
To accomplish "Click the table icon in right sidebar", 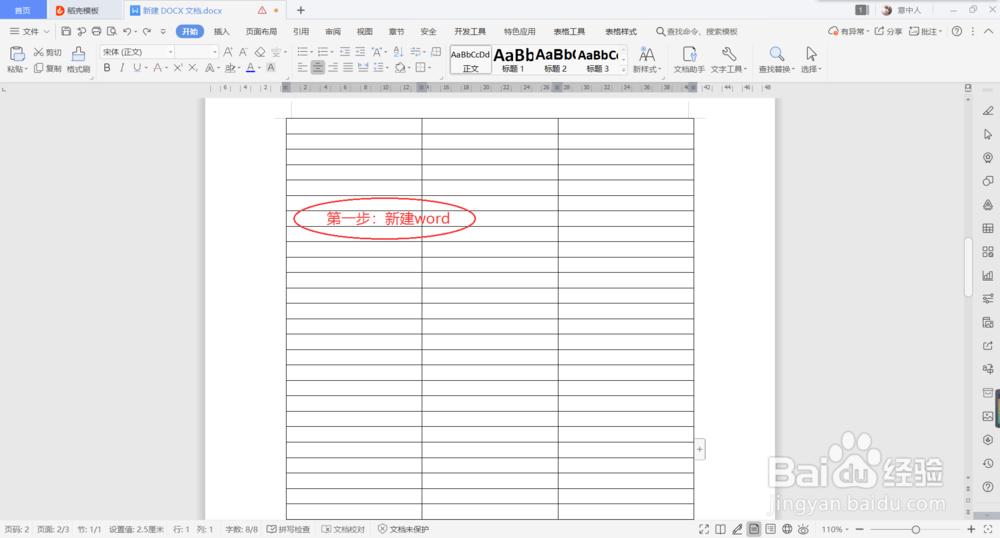I will click(x=988, y=228).
